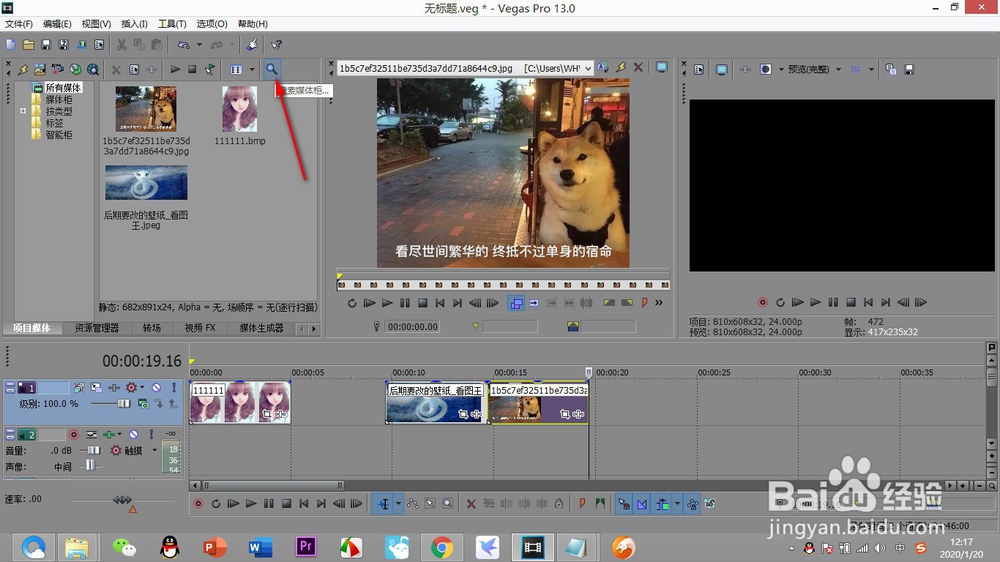Adjust the 音量 volume slider on track 2
The image size is (1000, 562).
[x=93, y=450]
